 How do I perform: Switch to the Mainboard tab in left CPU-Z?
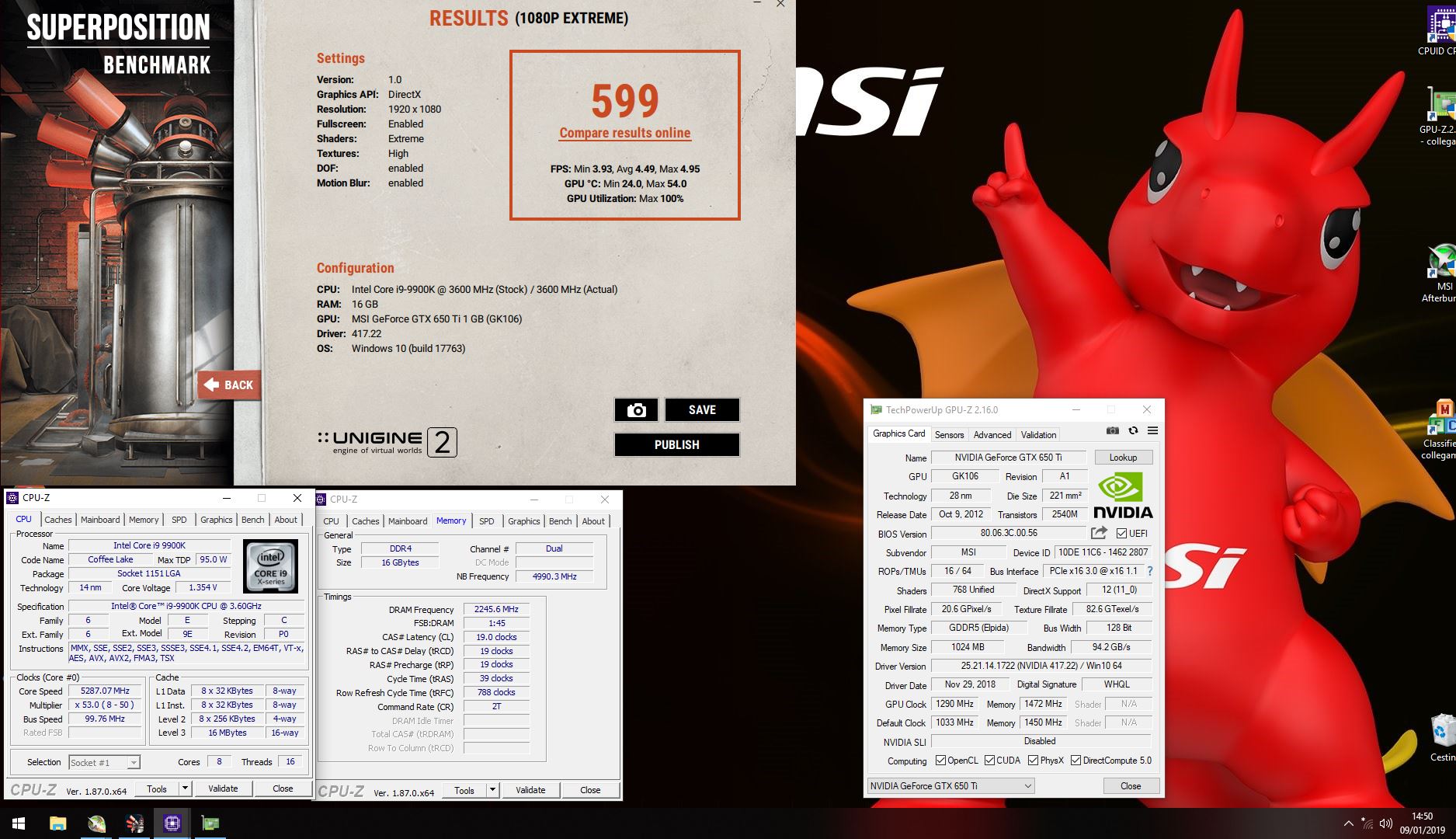100,520
